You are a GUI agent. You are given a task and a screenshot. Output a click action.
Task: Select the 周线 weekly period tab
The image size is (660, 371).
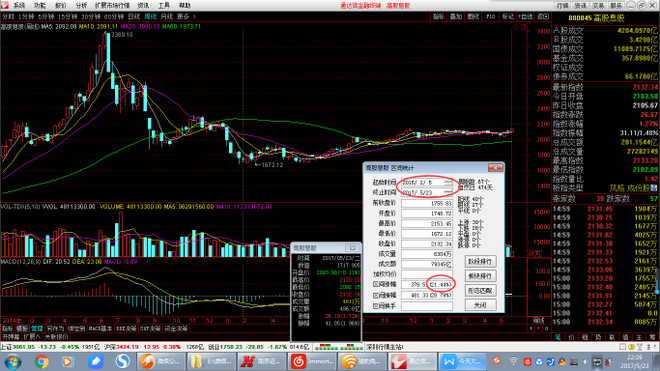click(x=150, y=16)
